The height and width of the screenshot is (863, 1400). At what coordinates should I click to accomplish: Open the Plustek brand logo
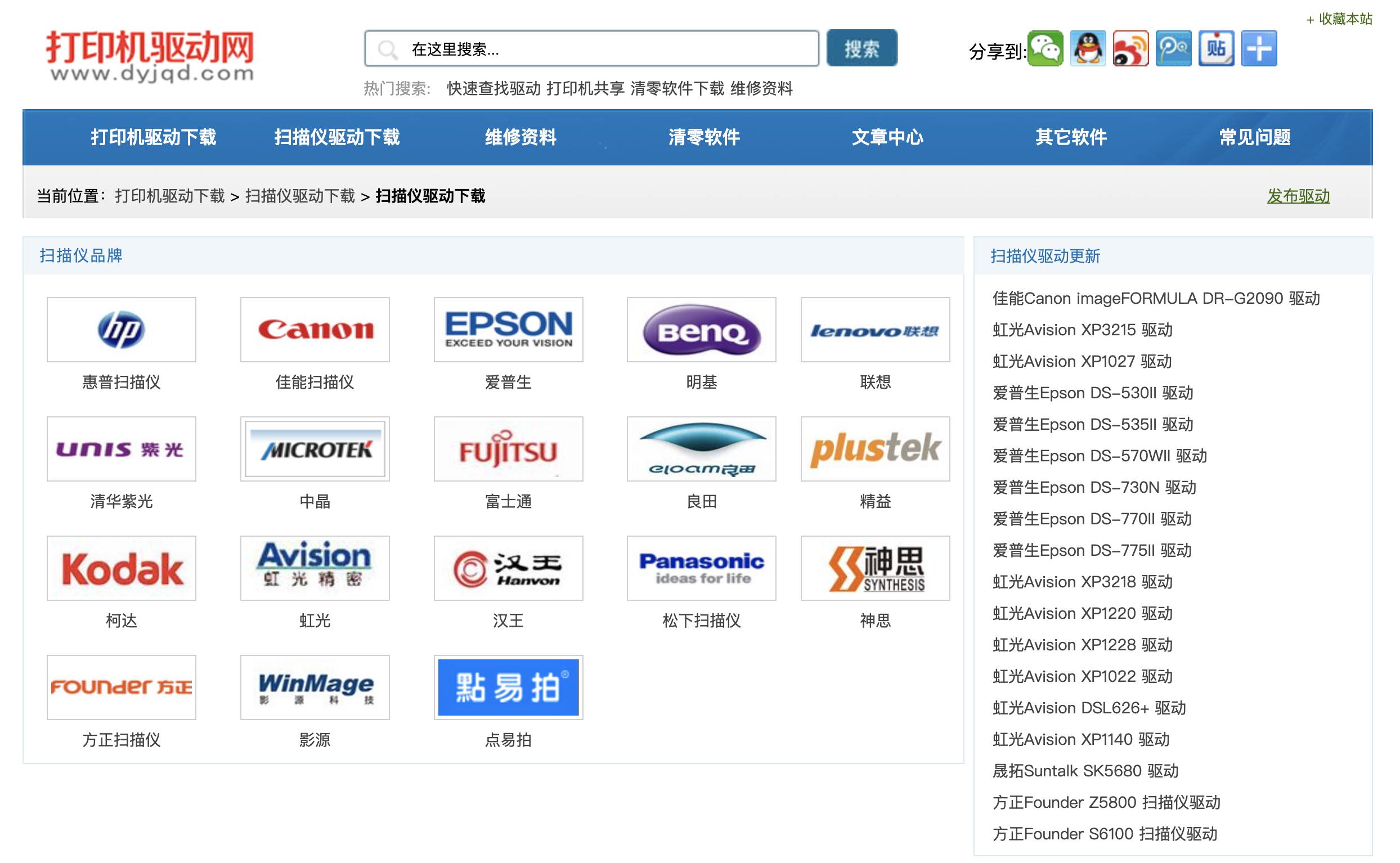tap(876, 448)
